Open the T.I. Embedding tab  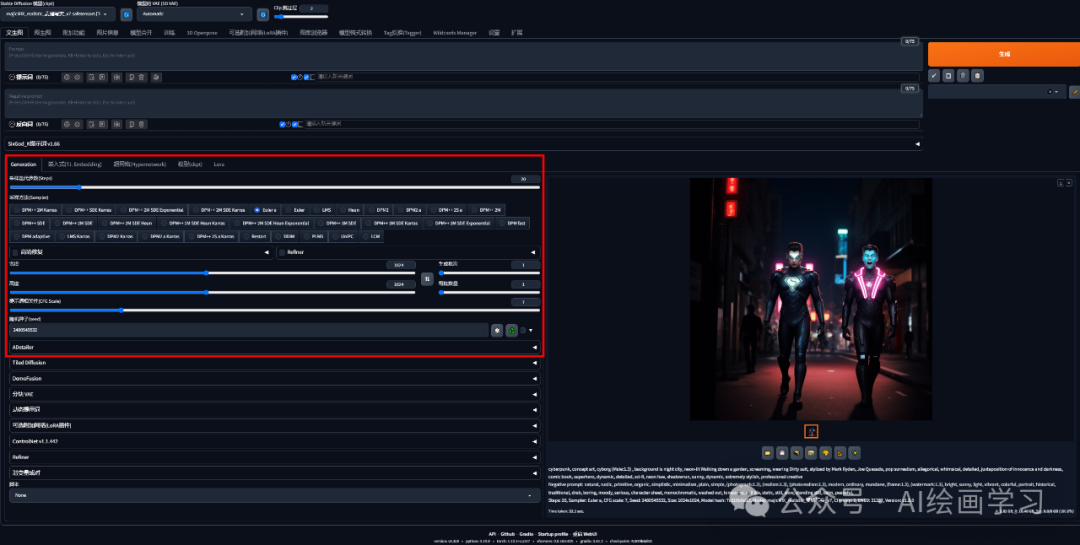(x=75, y=165)
